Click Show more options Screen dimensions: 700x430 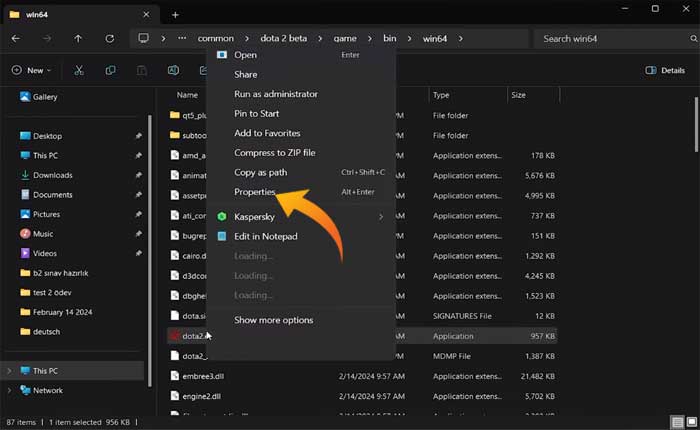pyautogui.click(x=273, y=320)
